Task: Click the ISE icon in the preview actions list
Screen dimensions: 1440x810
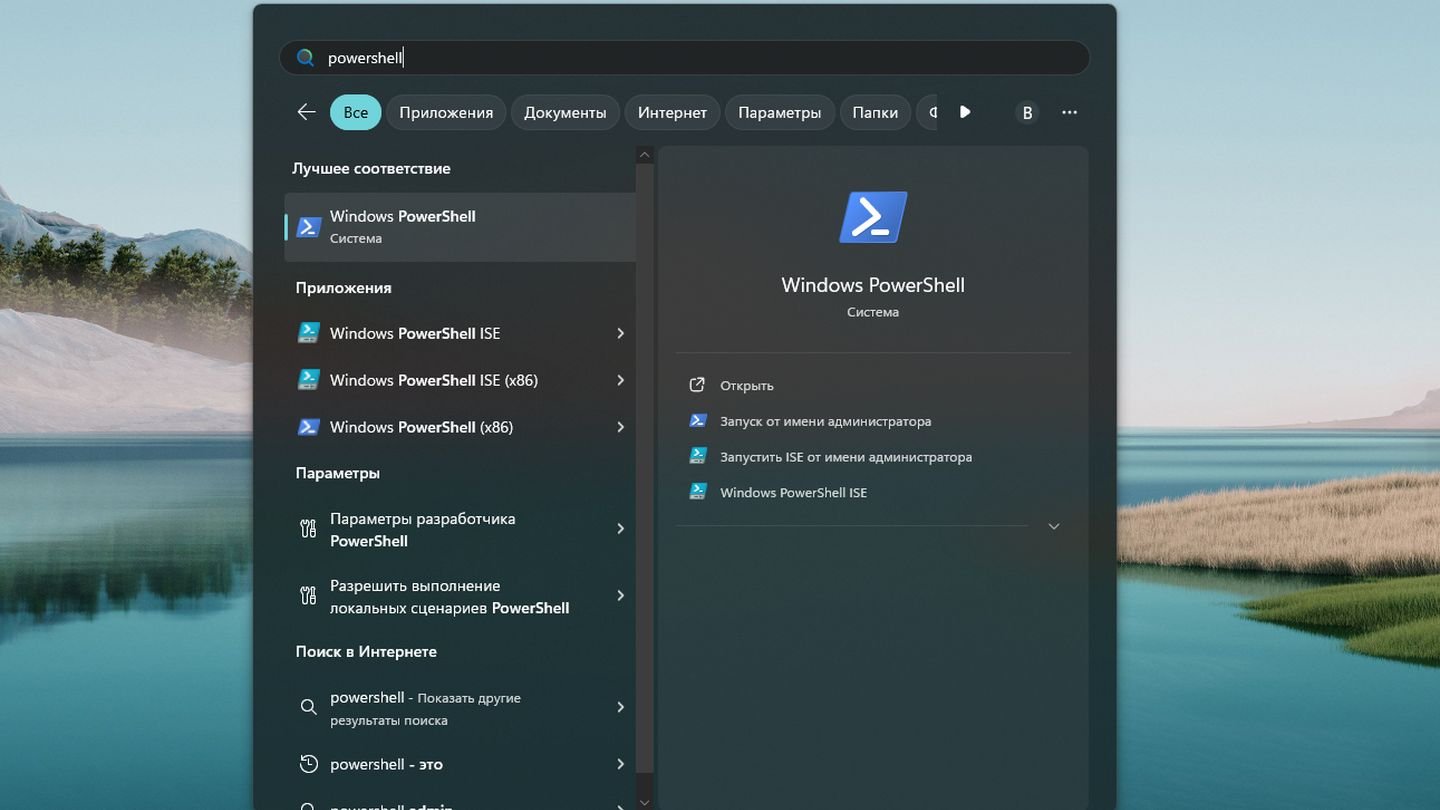Action: 698,492
